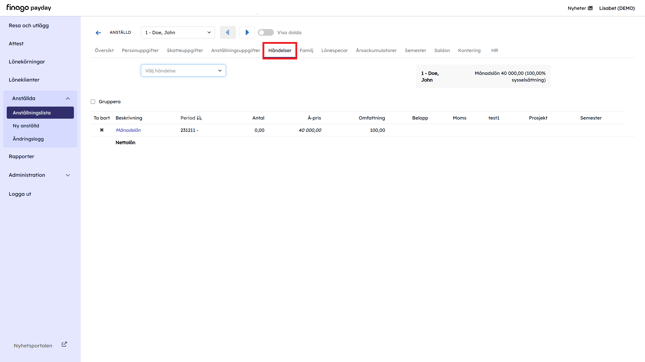Show the previous employee with left triangle
645x362 pixels.
[x=228, y=32]
